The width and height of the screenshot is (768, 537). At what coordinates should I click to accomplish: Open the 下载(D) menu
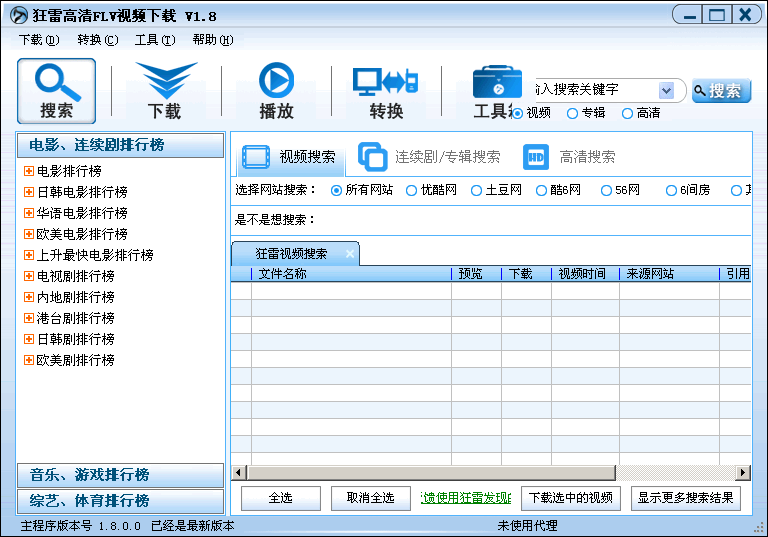39,40
